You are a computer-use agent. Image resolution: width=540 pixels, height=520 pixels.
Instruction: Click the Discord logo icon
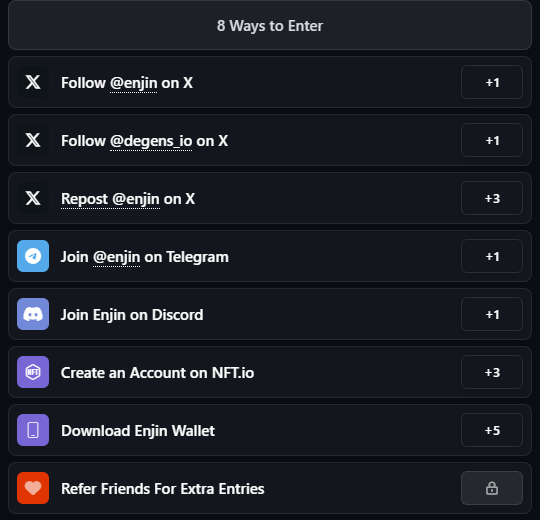pyautogui.click(x=33, y=314)
